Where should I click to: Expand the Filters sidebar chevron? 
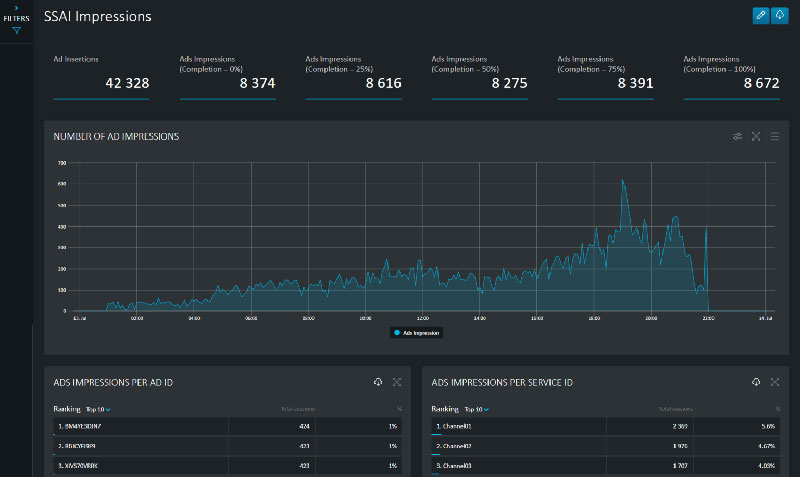16,8
